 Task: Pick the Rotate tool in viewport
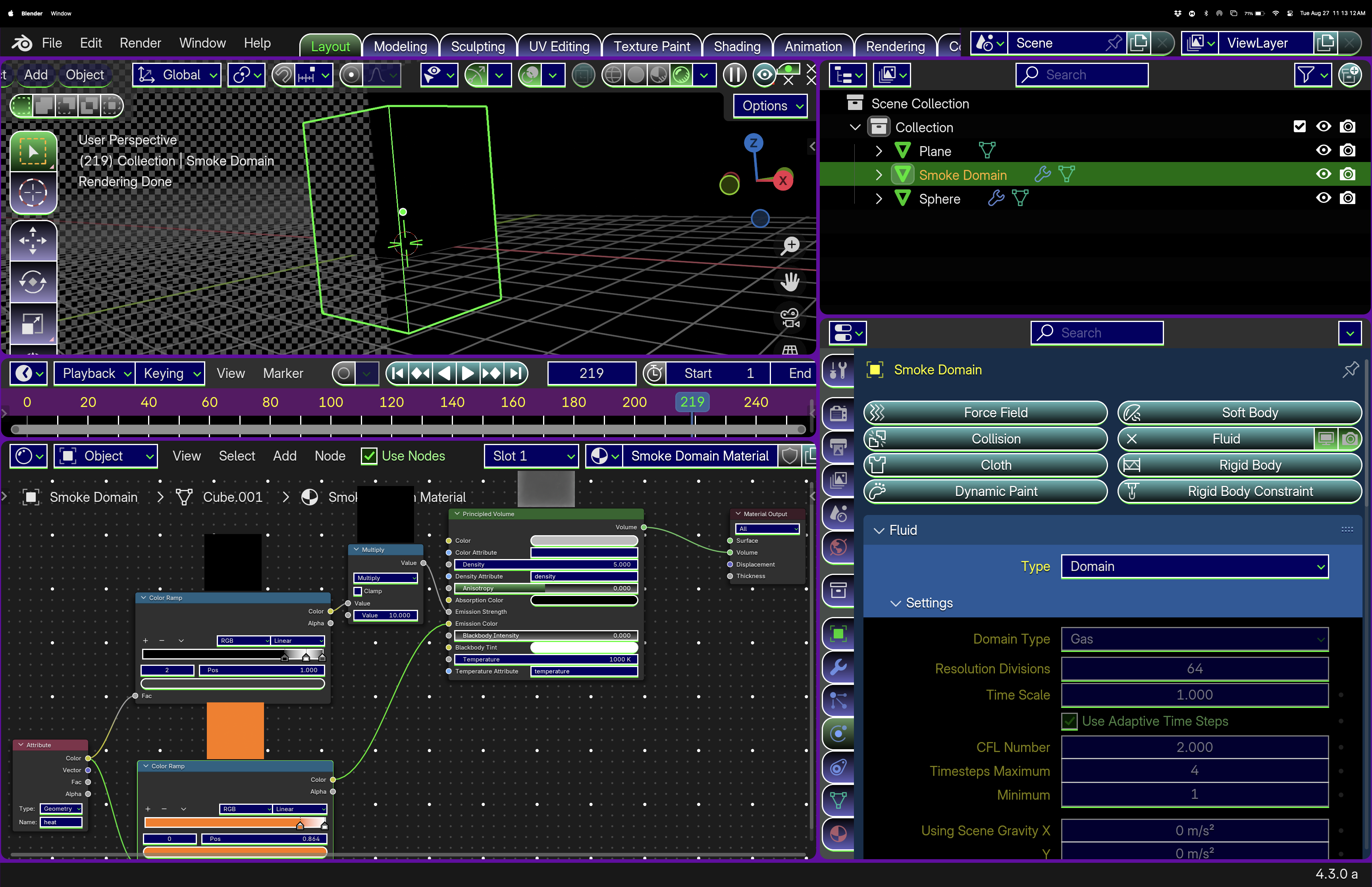pos(33,282)
